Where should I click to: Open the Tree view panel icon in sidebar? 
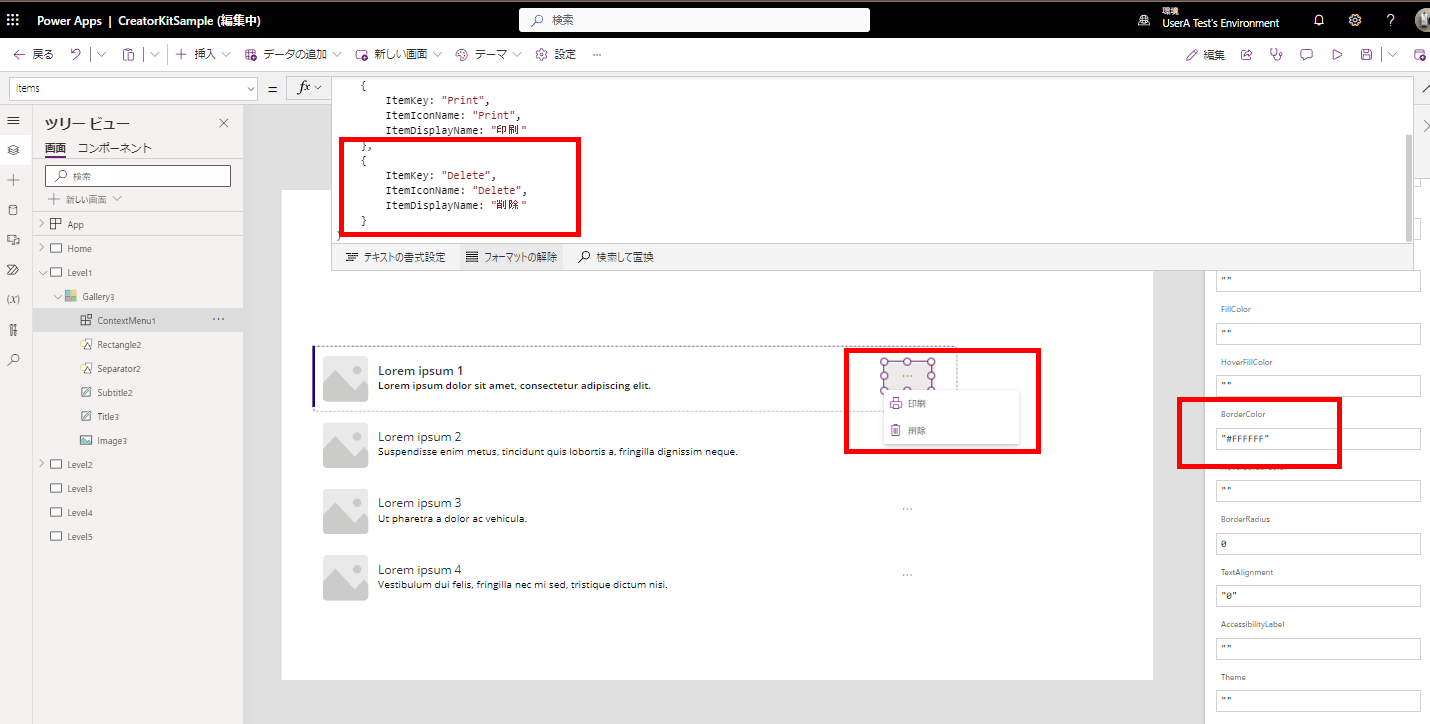point(14,150)
